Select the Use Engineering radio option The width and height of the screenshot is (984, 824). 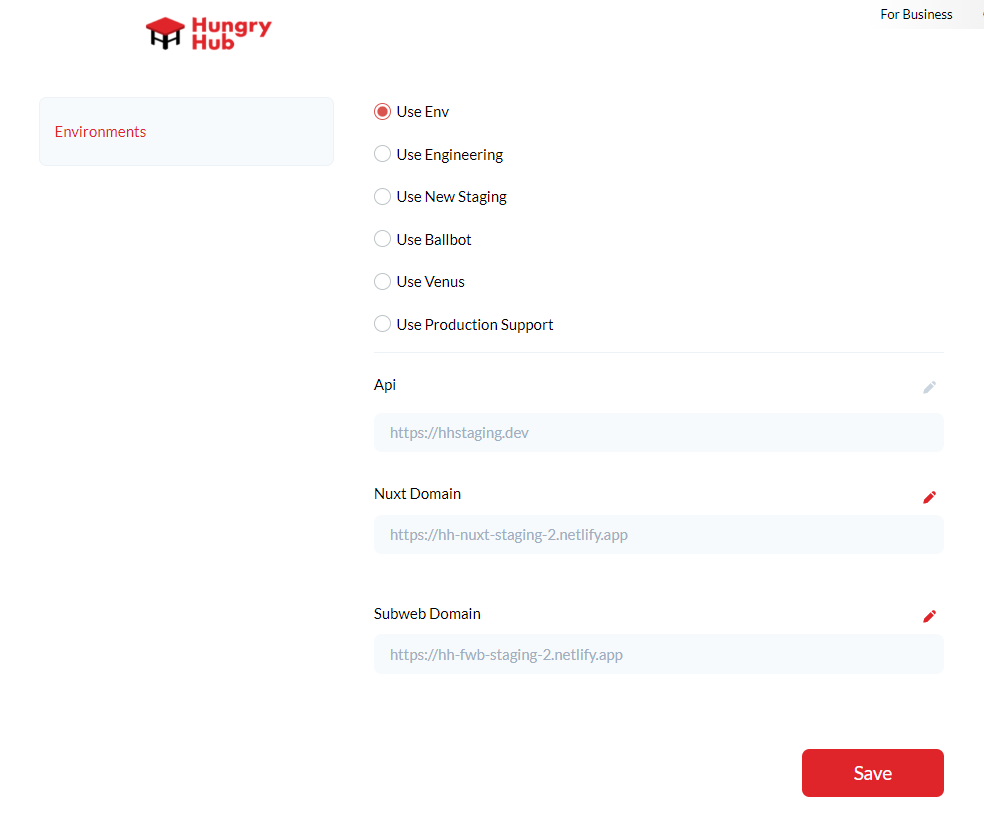pyautogui.click(x=382, y=155)
